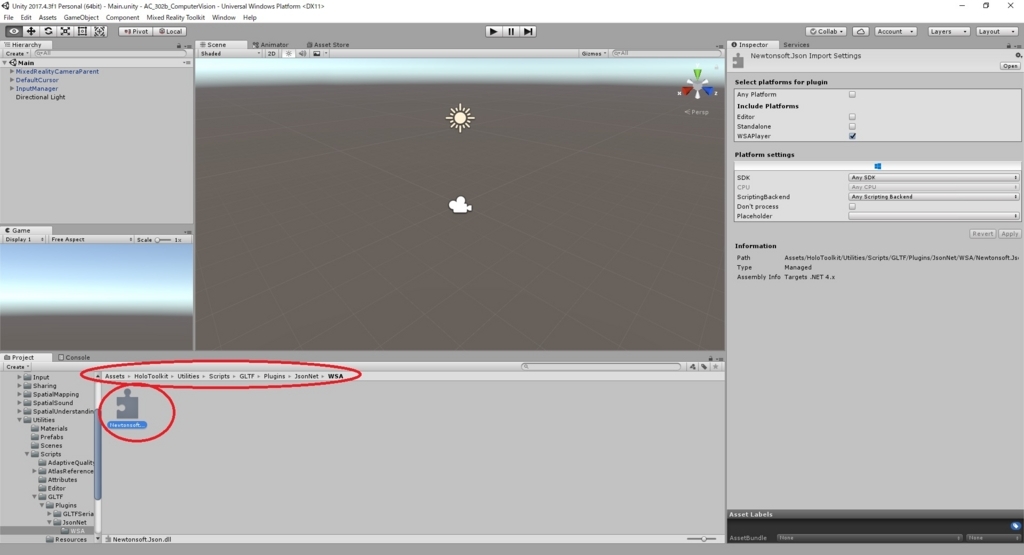Toggle scene audio icon
This screenshot has width=1024, height=555.
click(302, 54)
